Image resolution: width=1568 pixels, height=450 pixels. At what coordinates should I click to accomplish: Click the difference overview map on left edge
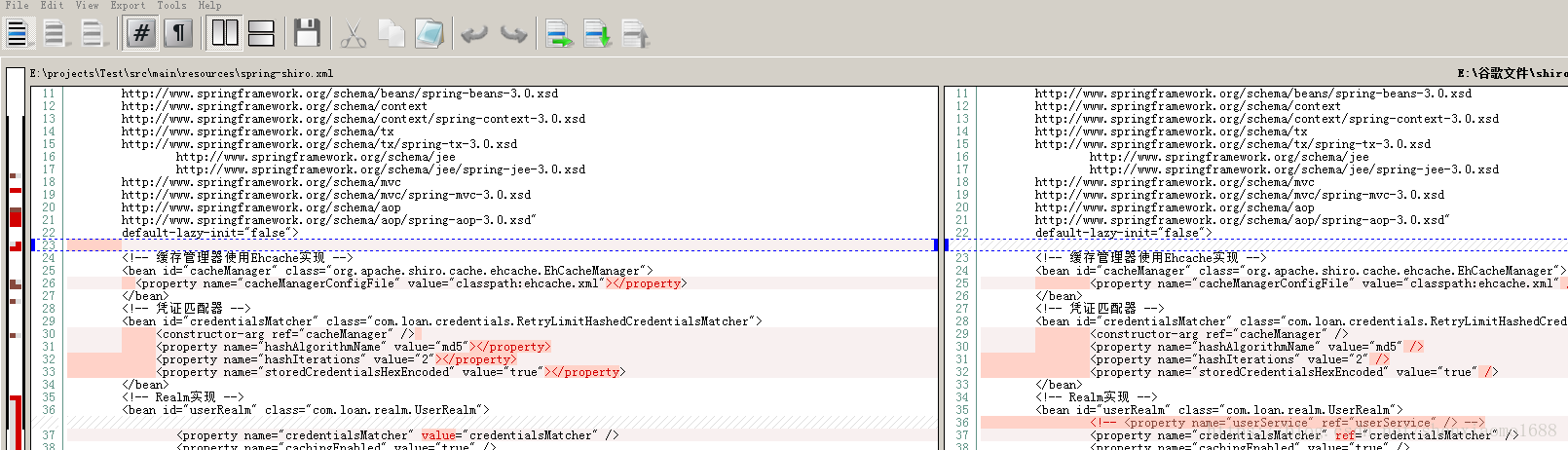(x=15, y=258)
